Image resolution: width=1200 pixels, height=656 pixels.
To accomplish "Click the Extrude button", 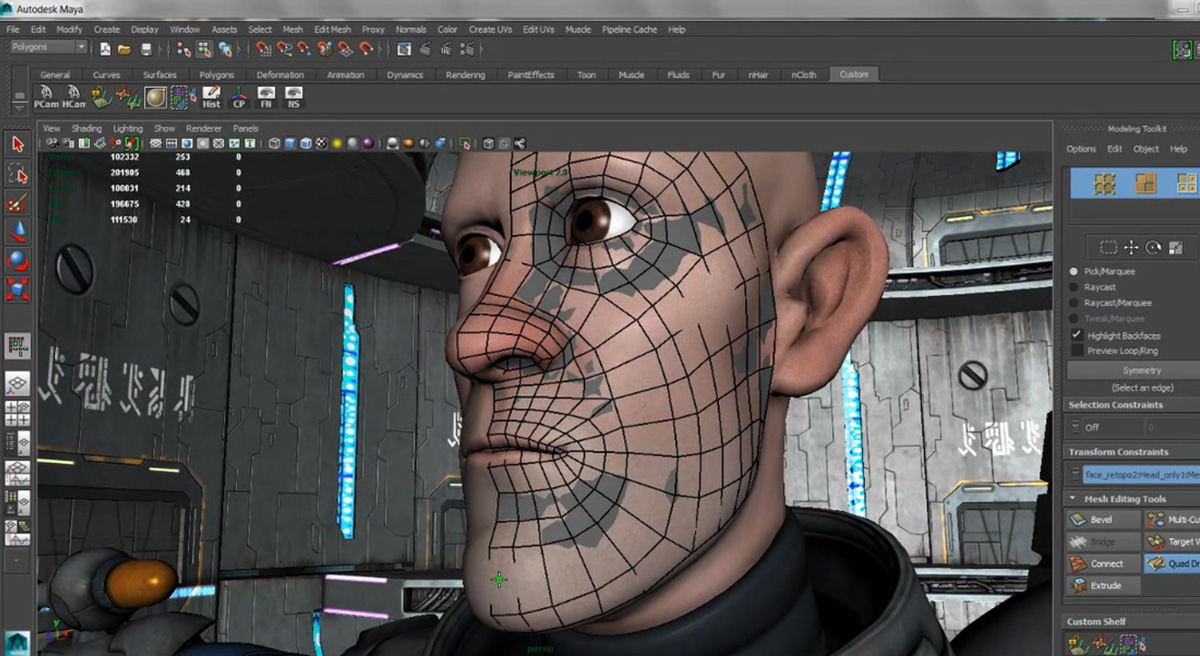I will (x=1102, y=585).
